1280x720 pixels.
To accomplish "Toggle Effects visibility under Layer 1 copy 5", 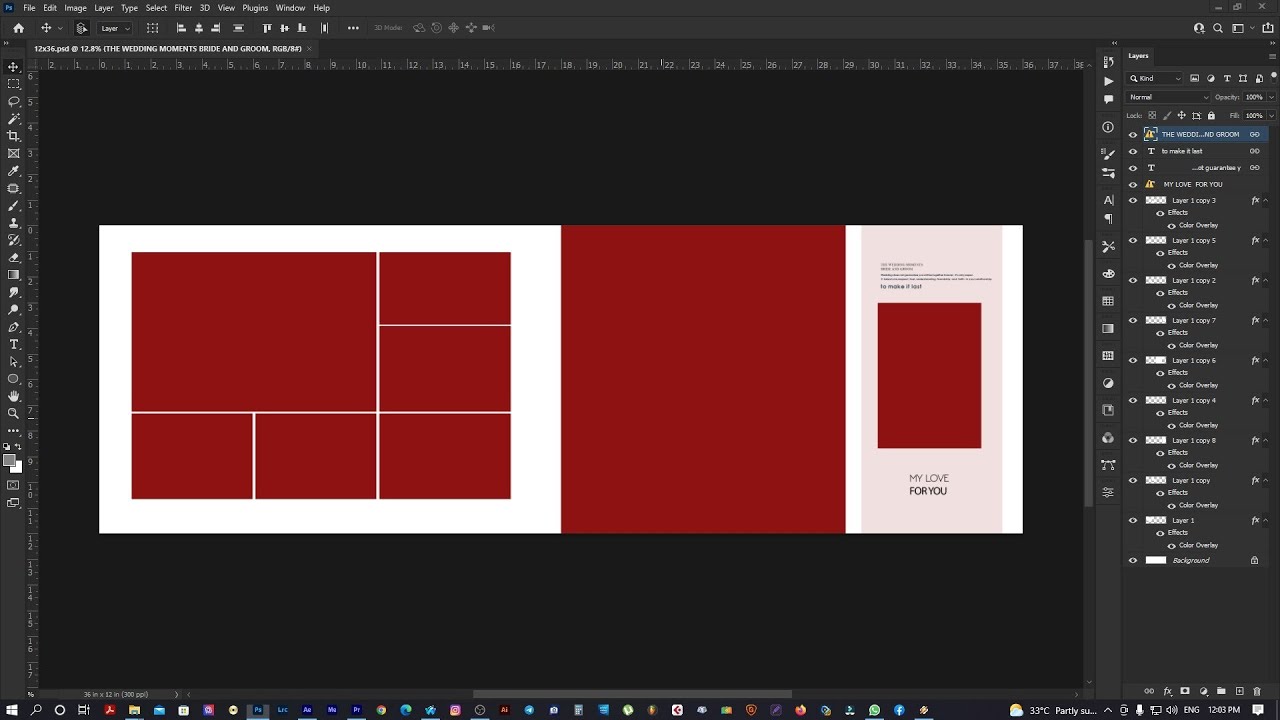I will pos(1160,252).
